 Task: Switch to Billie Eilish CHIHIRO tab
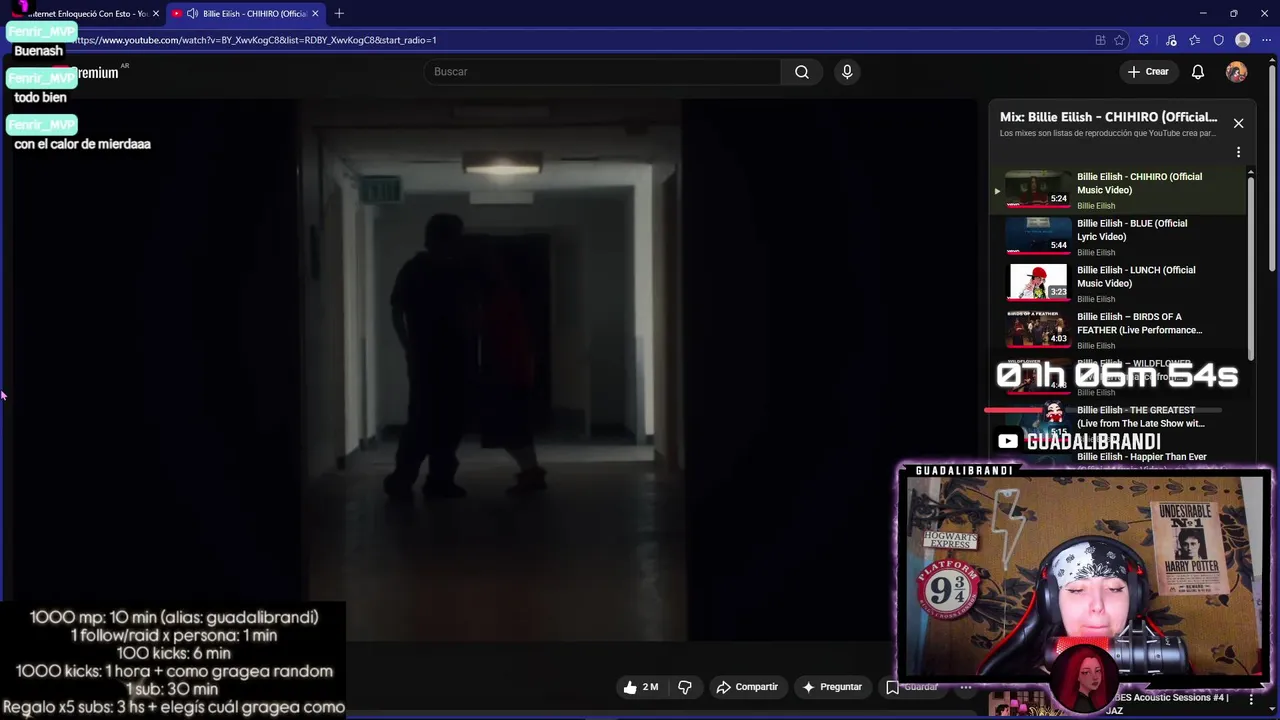click(245, 13)
